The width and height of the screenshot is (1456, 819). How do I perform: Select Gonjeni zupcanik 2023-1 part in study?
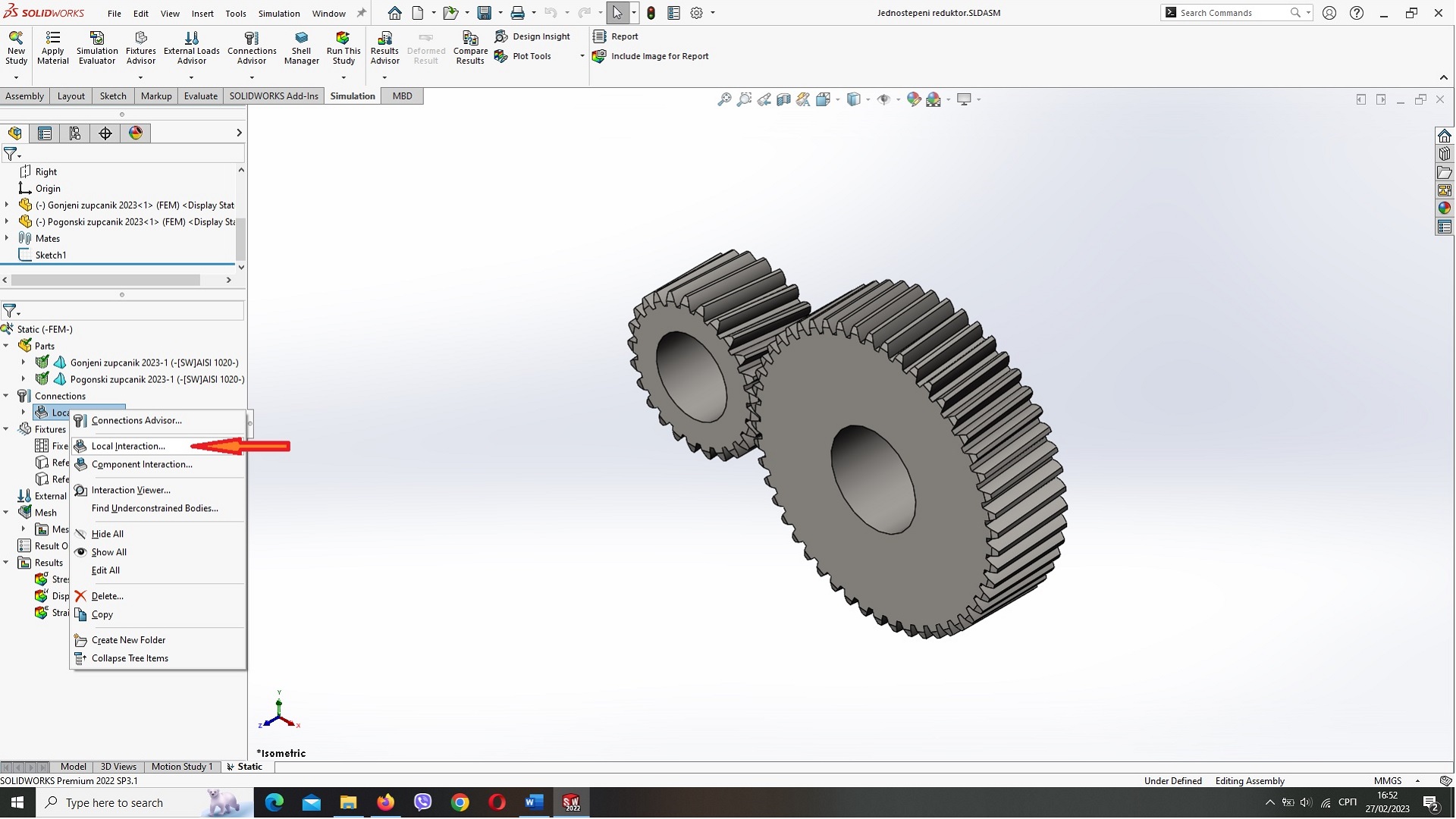click(x=154, y=363)
